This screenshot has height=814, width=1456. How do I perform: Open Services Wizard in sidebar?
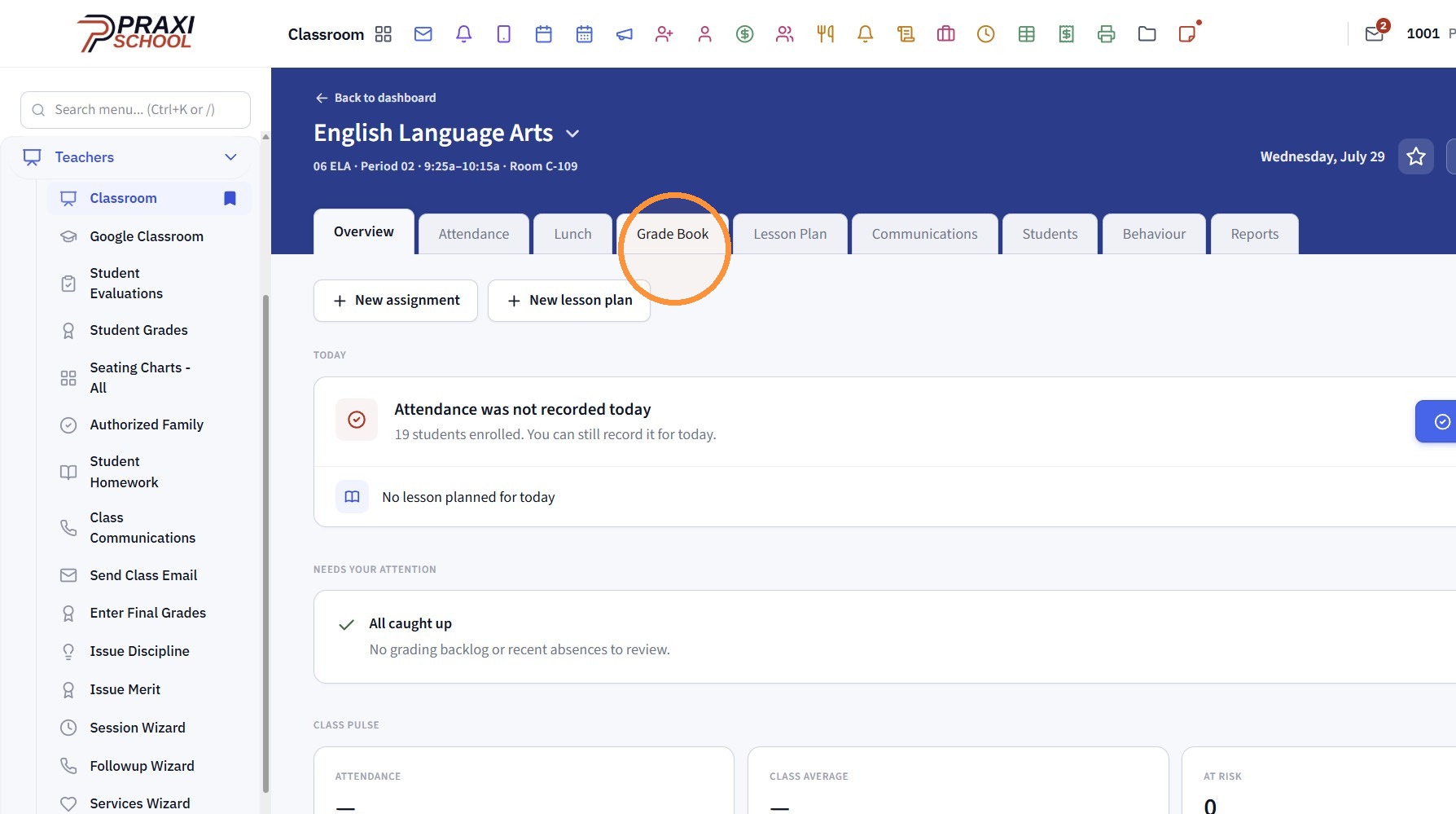(x=149, y=803)
